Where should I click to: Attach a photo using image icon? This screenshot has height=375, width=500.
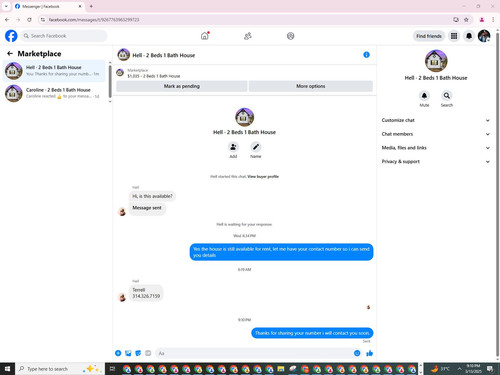coord(128,353)
